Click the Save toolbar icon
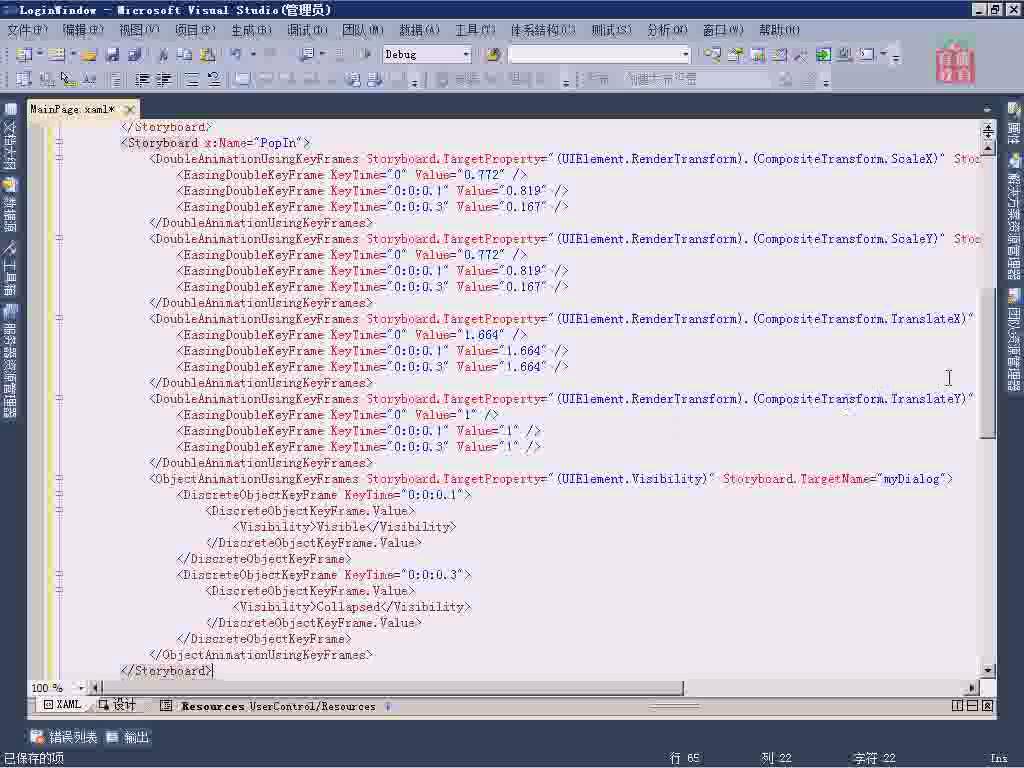Image resolution: width=1024 pixels, height=768 pixels. coord(112,56)
